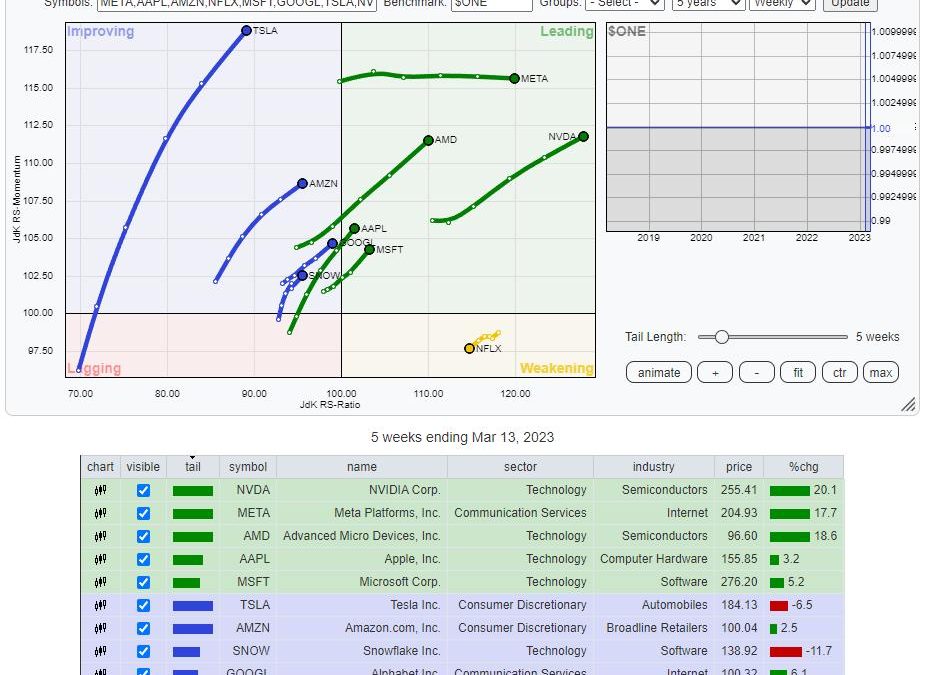The height and width of the screenshot is (675, 925).
Task: Sort table by tail column
Action: 193,467
